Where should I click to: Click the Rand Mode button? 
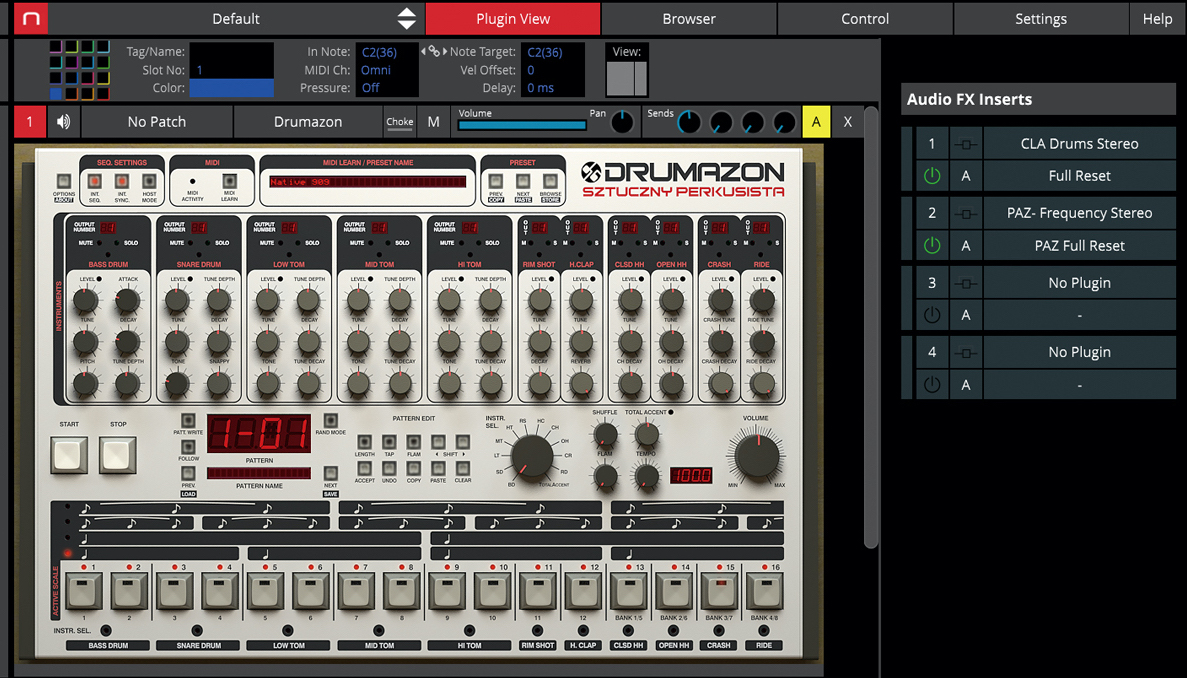(x=330, y=421)
